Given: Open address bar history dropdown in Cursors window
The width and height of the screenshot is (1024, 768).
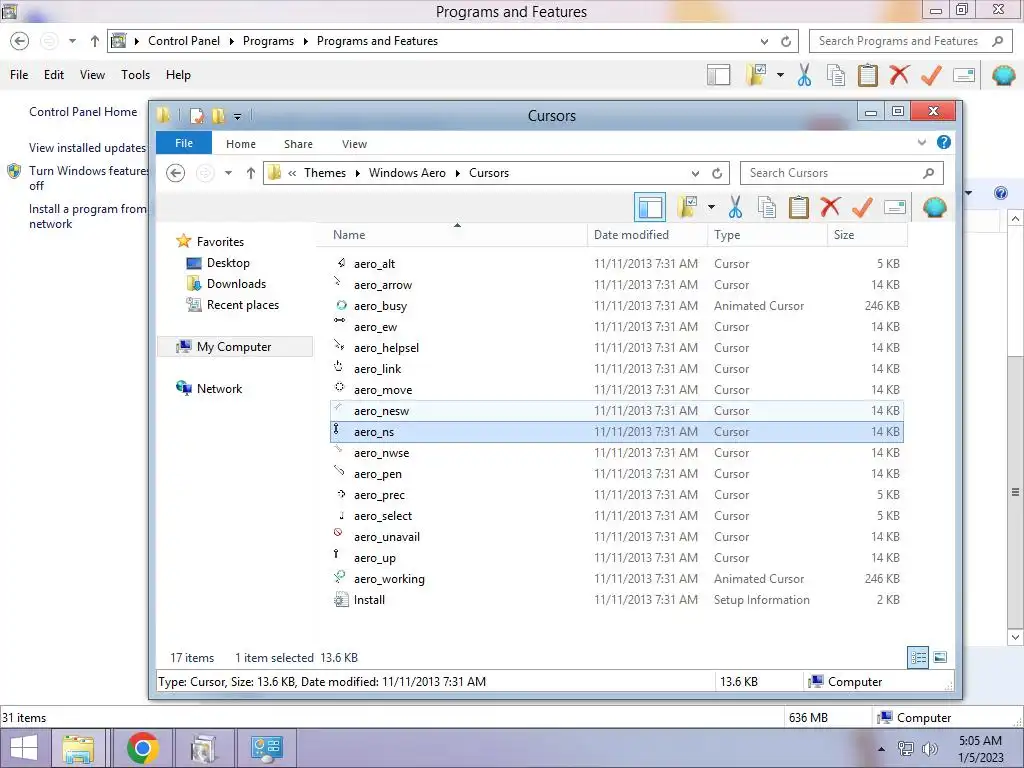Looking at the screenshot, I should pos(696,173).
